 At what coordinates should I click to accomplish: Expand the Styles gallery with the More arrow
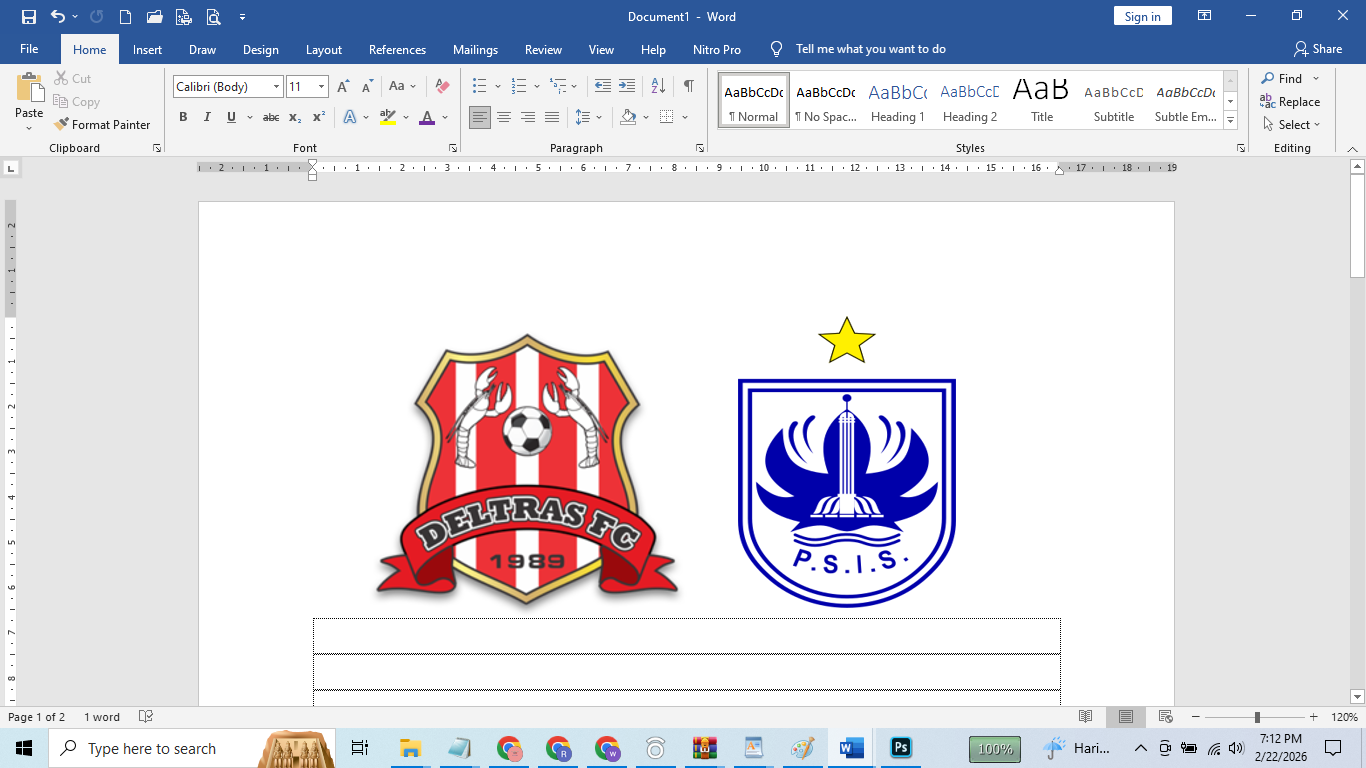point(1231,121)
